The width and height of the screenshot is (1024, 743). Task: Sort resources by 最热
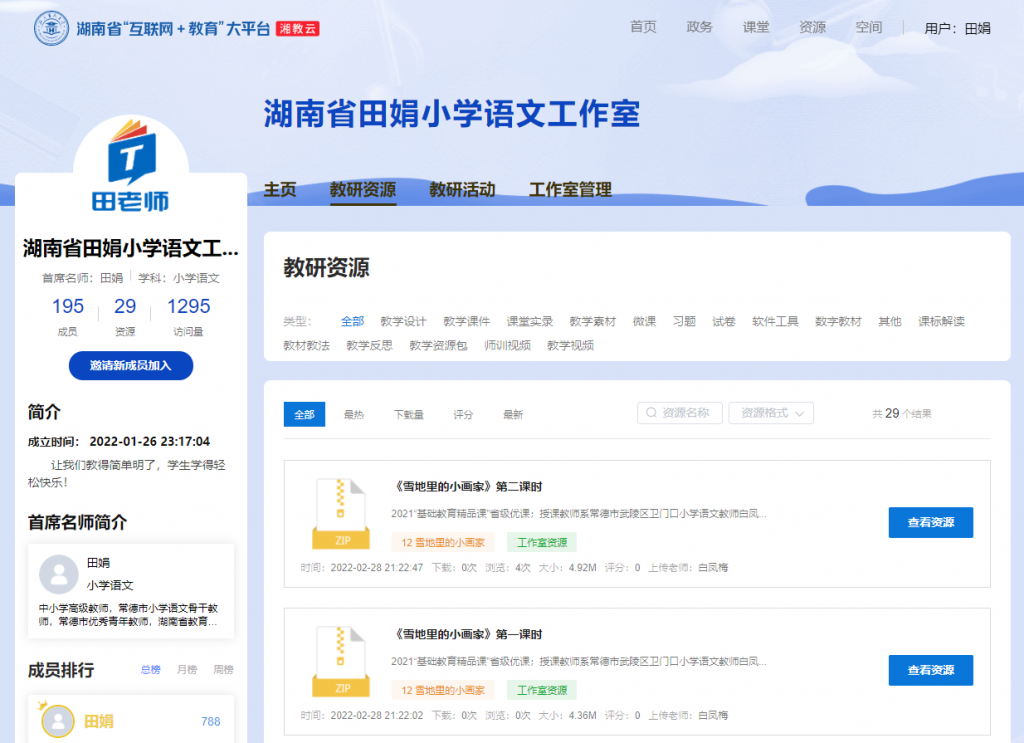point(354,414)
